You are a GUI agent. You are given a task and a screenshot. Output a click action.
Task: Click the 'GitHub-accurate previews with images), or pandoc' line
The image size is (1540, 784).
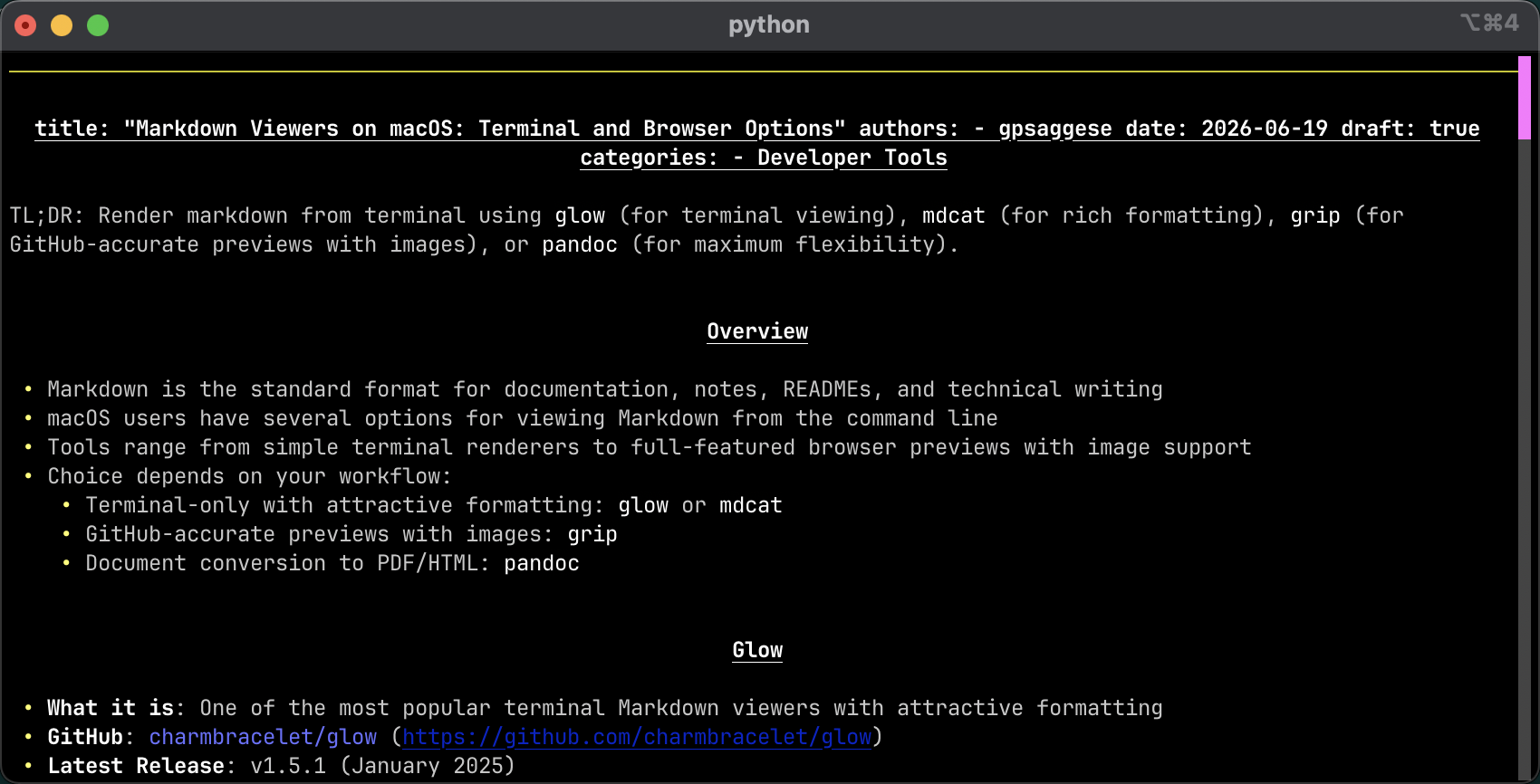(484, 244)
